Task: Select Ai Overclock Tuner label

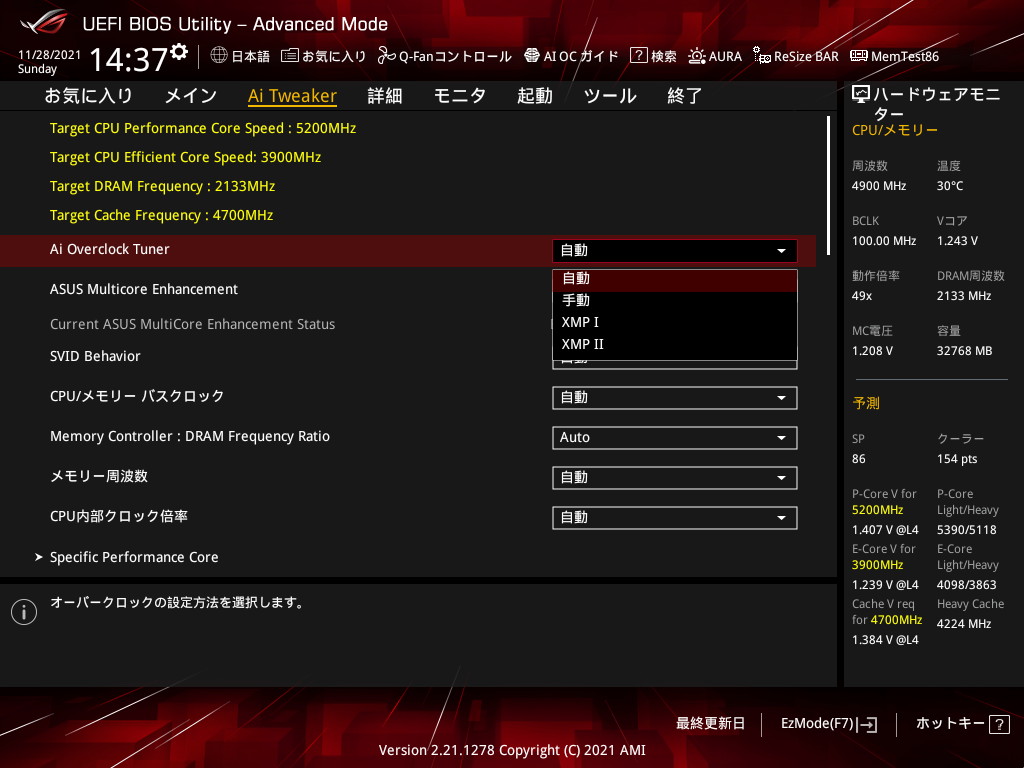Action: (110, 249)
